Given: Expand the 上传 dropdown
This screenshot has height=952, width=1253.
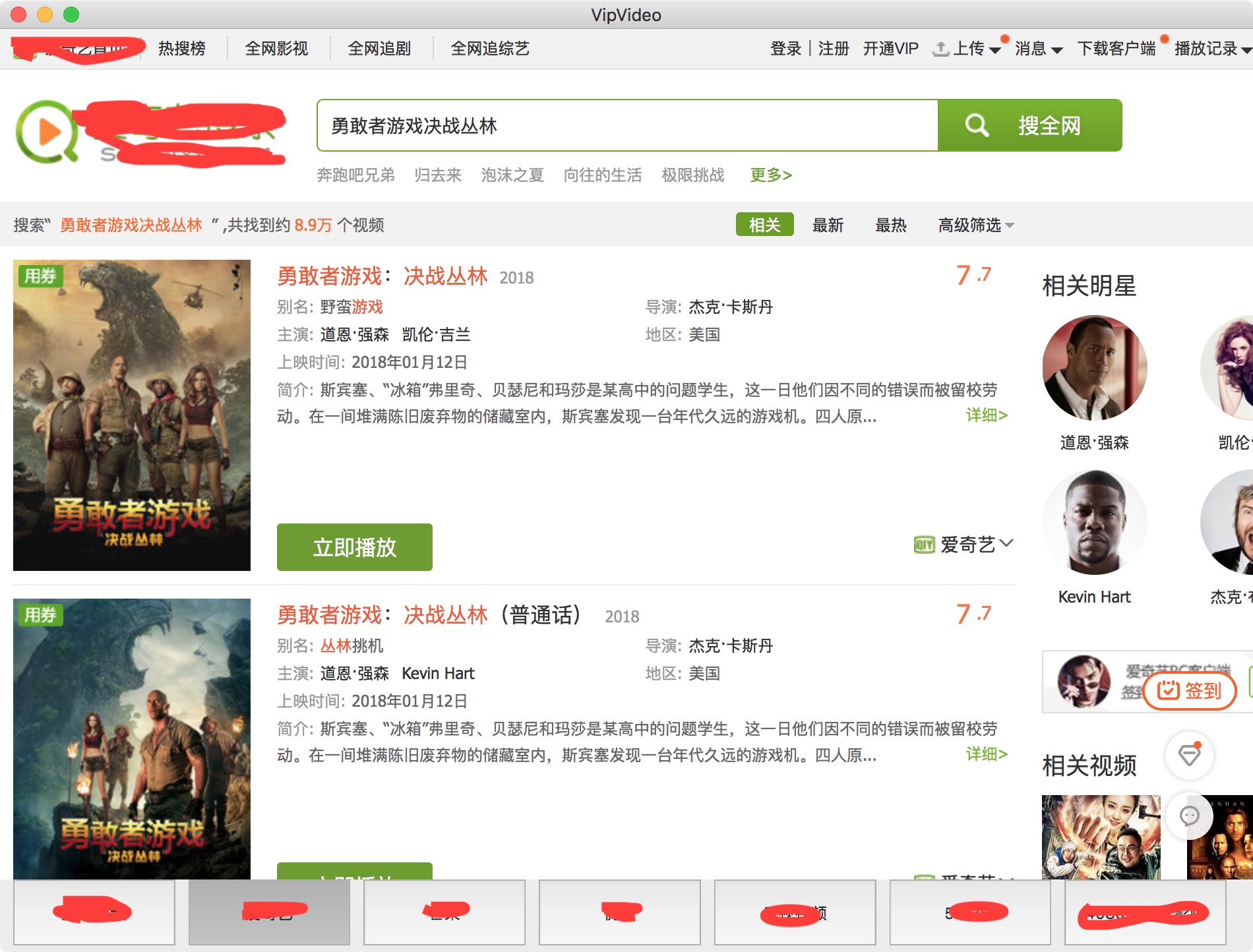Looking at the screenshot, I should tap(995, 50).
